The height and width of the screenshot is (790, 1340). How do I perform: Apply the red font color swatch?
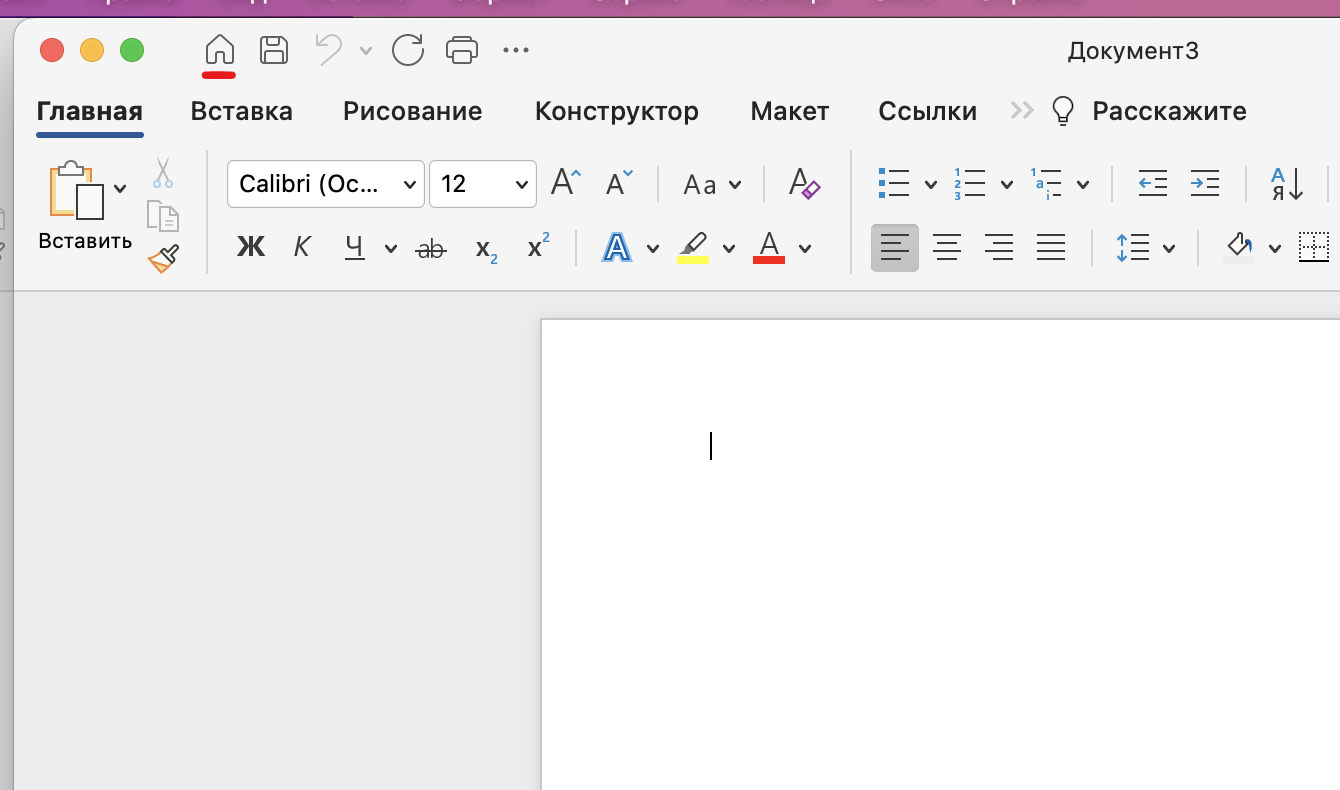[769, 248]
